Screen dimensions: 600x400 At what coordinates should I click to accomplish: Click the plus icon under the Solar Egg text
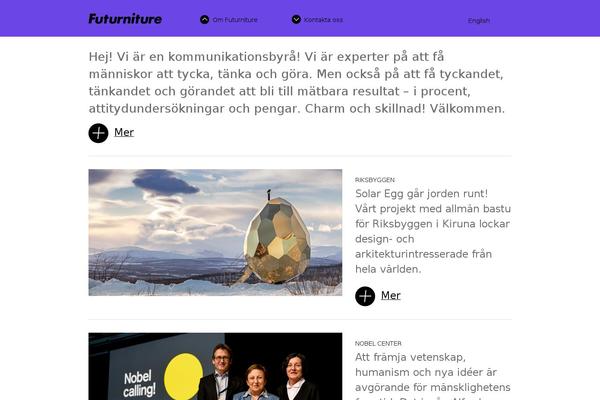365,296
